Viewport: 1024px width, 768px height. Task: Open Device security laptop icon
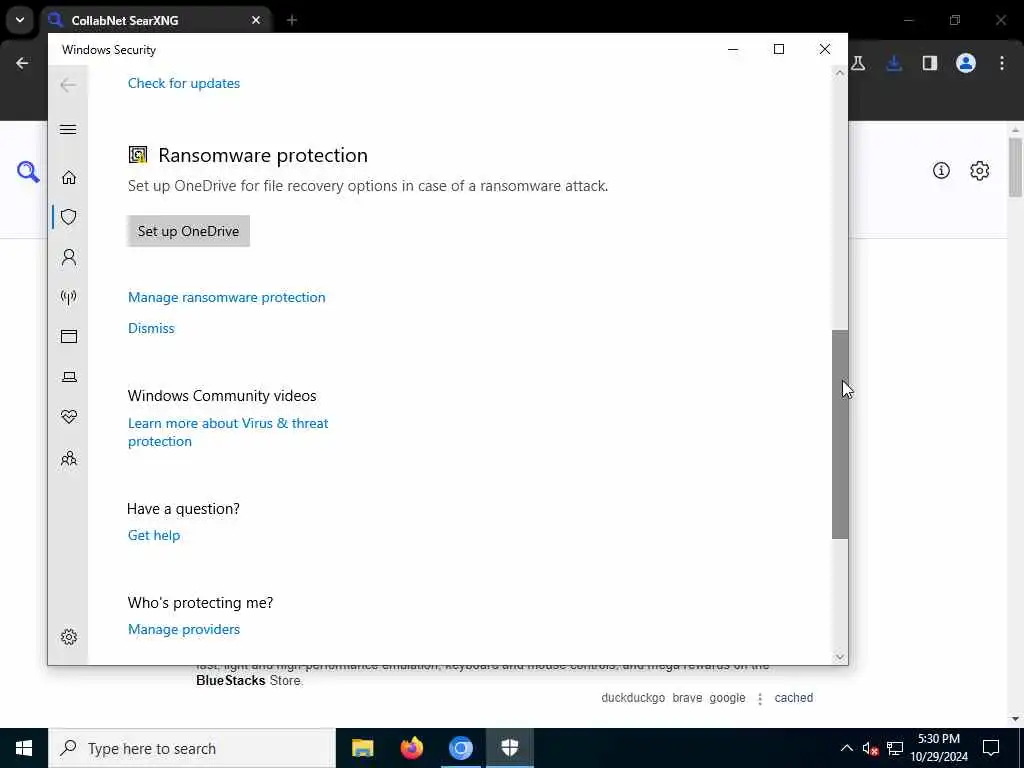click(x=69, y=377)
